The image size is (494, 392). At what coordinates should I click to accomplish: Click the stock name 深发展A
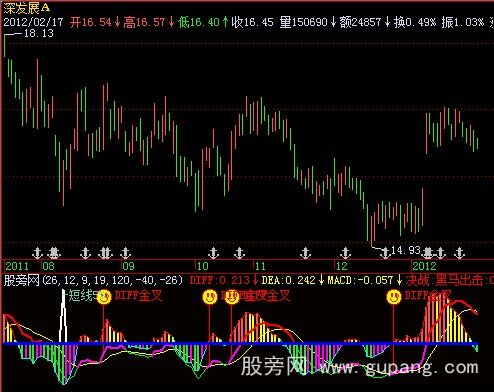click(27, 8)
